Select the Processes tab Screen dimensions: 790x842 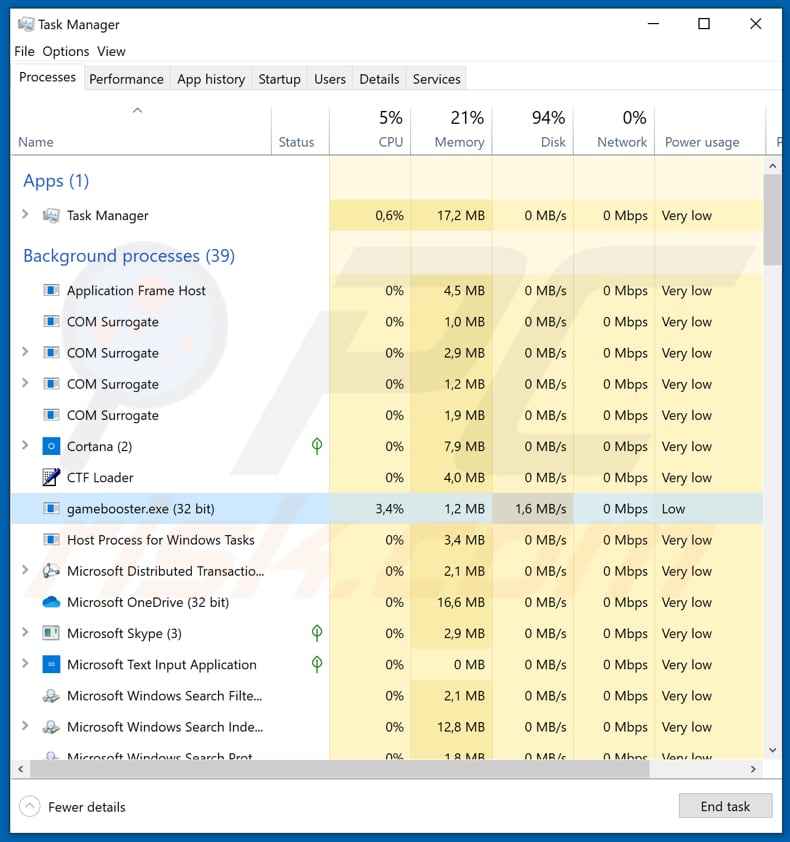pos(47,77)
